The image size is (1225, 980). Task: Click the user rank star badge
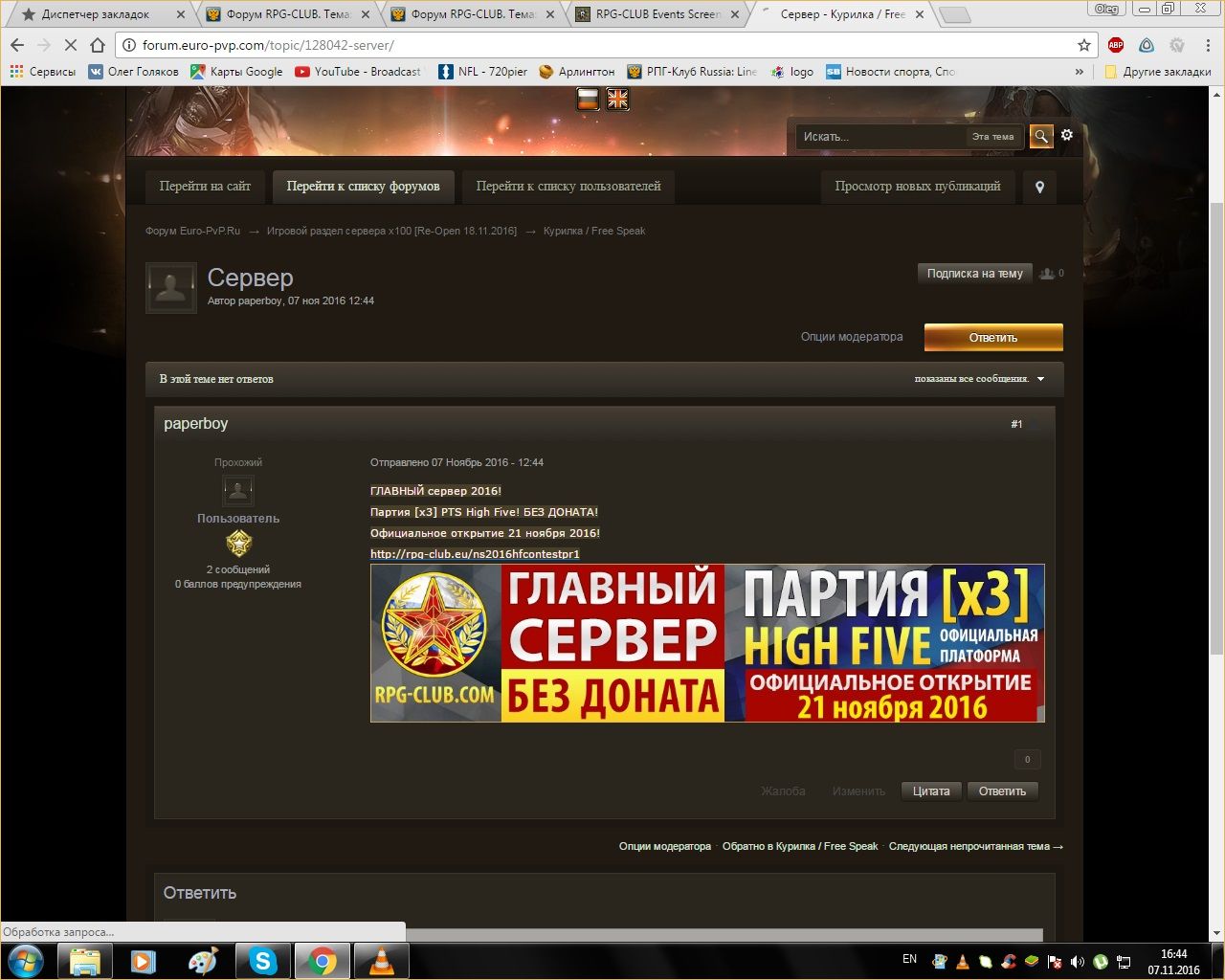[x=238, y=544]
